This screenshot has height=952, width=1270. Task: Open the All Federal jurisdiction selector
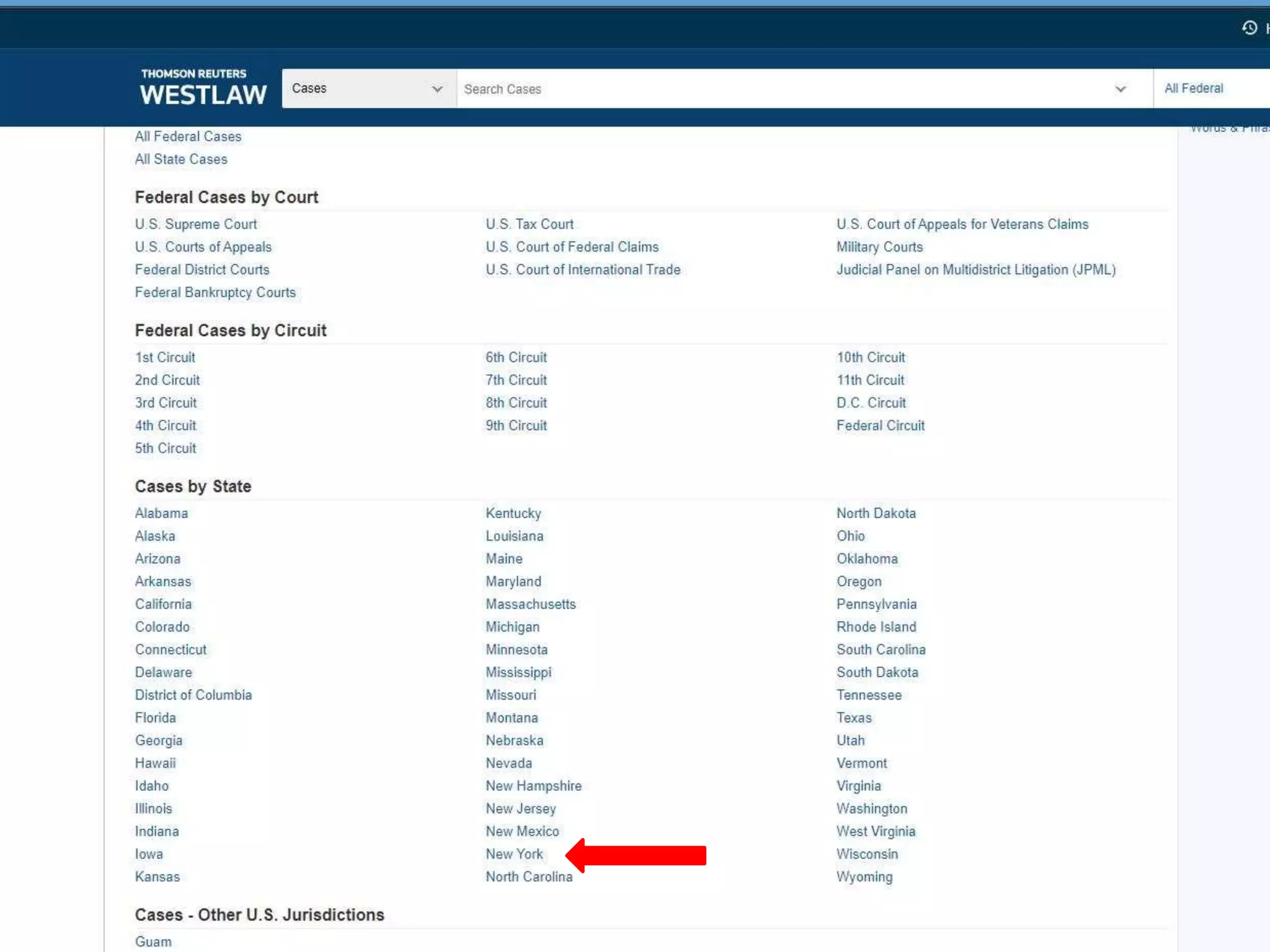(x=1194, y=89)
